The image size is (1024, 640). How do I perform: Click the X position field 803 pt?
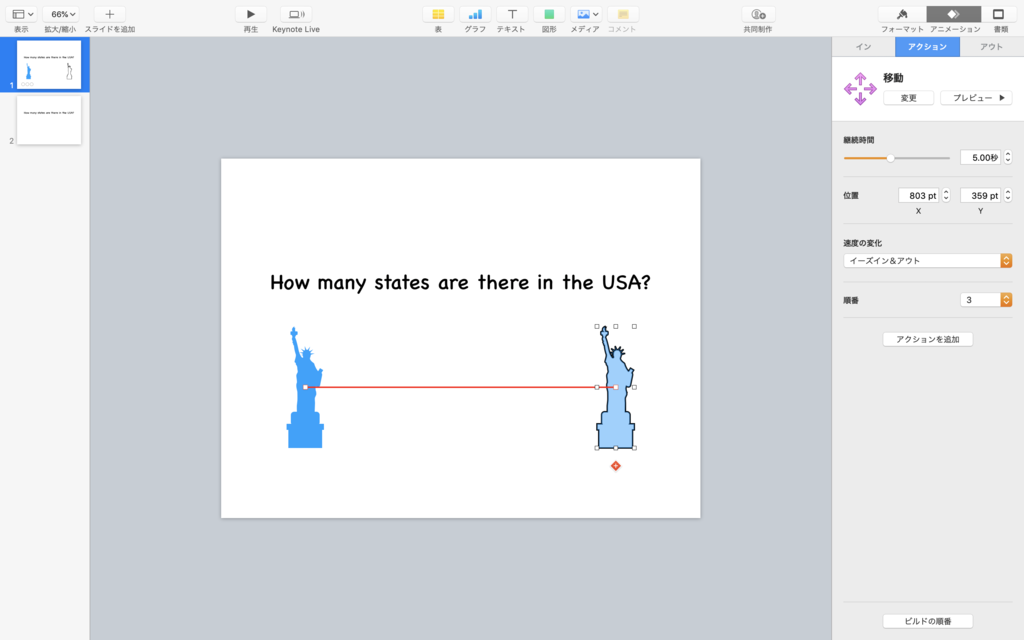tap(919, 195)
